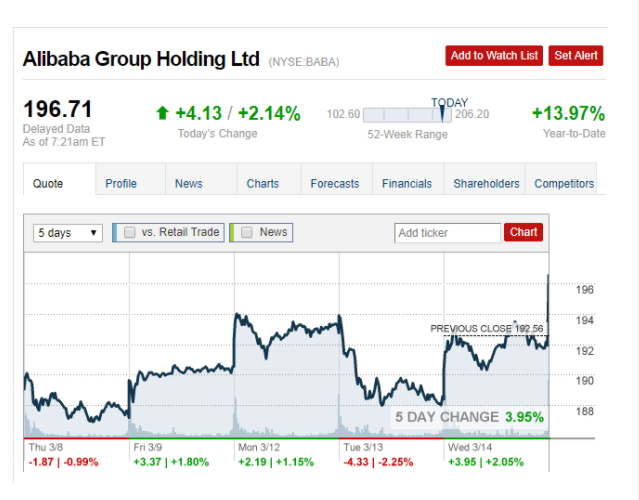View the Shareholders tab
This screenshot has height=500, width=639.
coord(486,183)
